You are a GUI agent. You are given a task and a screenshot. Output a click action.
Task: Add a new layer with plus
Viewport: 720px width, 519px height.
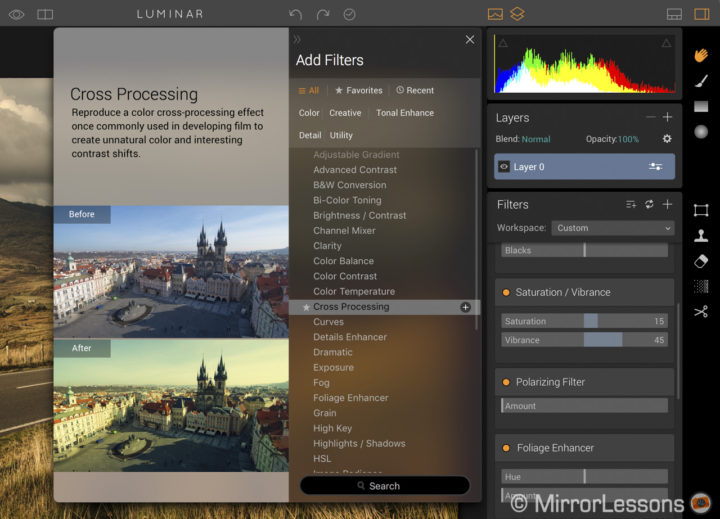tap(667, 117)
